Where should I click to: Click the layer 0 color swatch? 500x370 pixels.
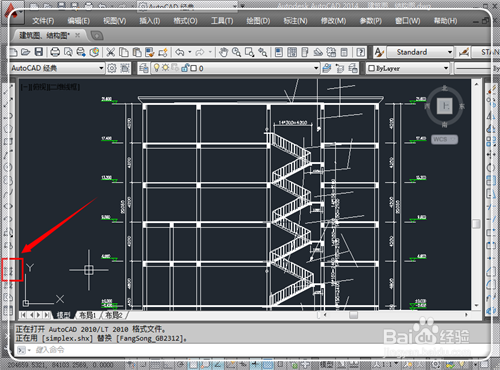[193, 68]
